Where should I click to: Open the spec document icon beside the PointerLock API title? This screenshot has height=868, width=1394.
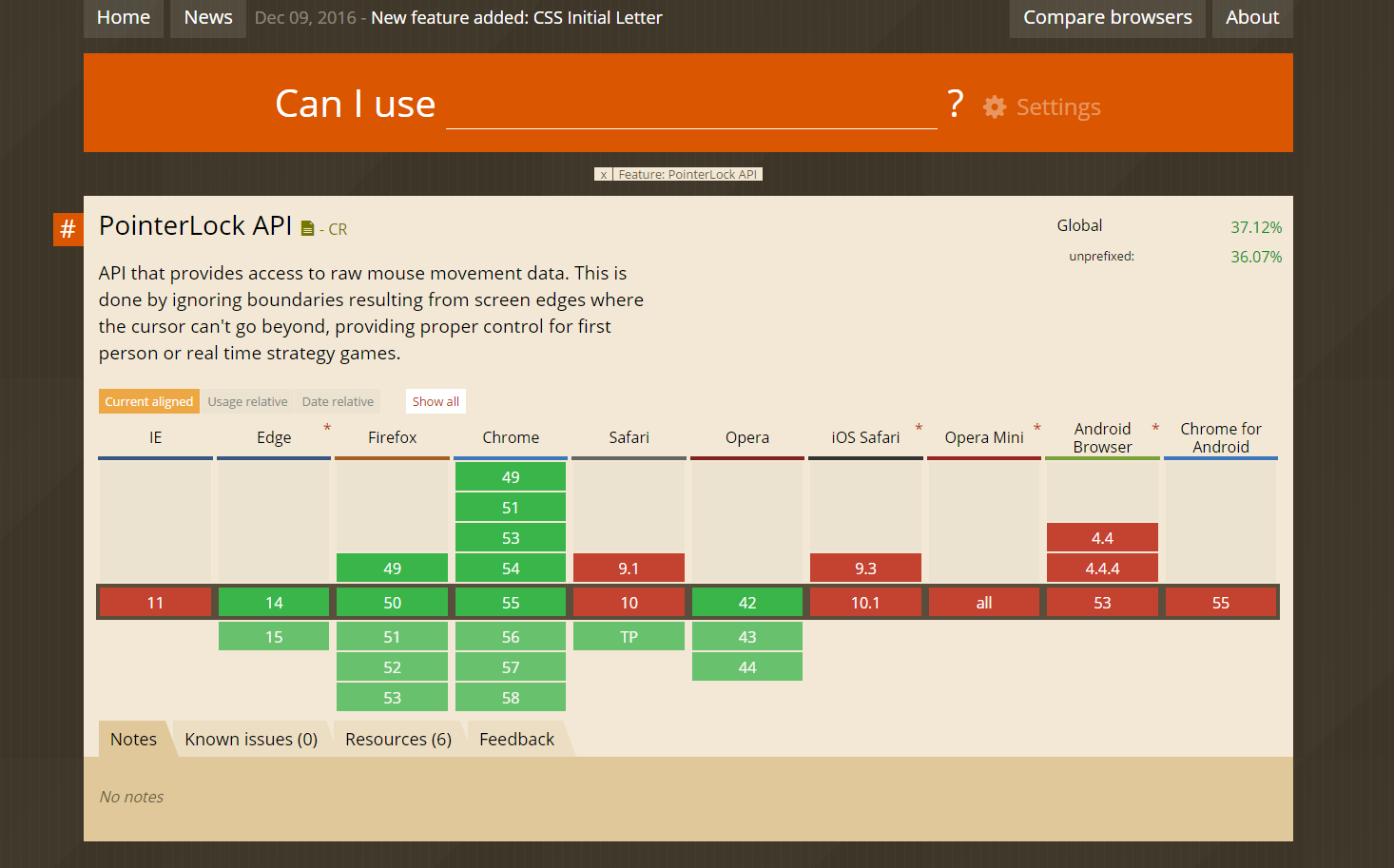pos(307,228)
